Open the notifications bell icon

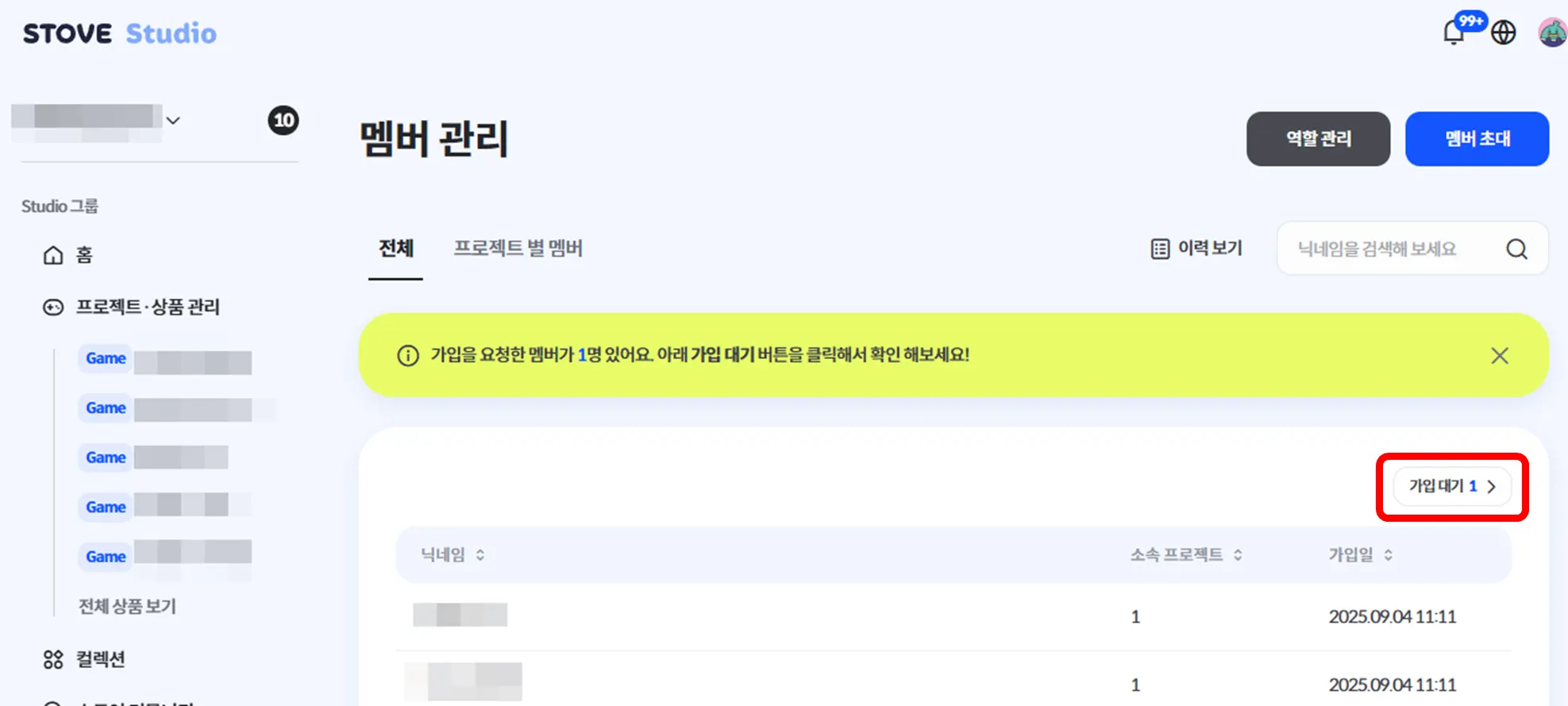tap(1454, 33)
